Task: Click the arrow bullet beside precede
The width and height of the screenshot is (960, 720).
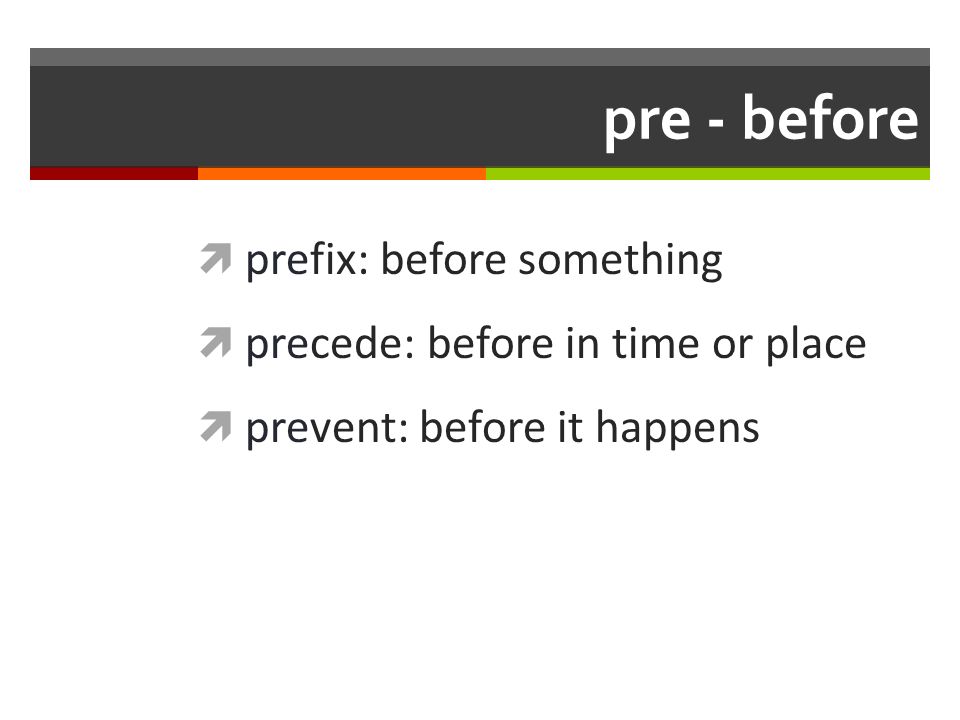Action: pyautogui.click(x=216, y=342)
